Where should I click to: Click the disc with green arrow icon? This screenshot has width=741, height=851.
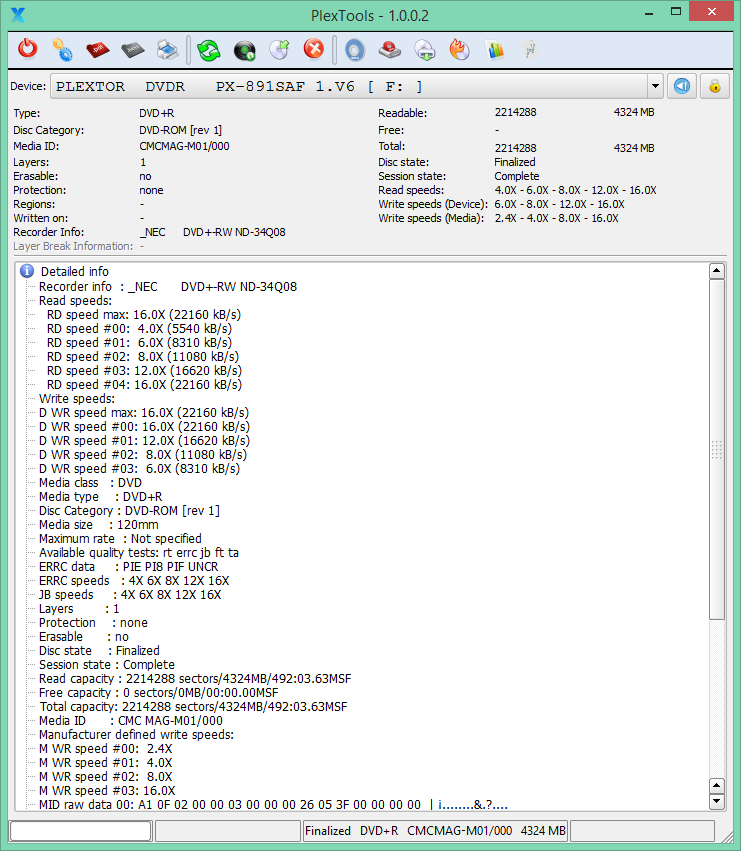[x=280, y=50]
